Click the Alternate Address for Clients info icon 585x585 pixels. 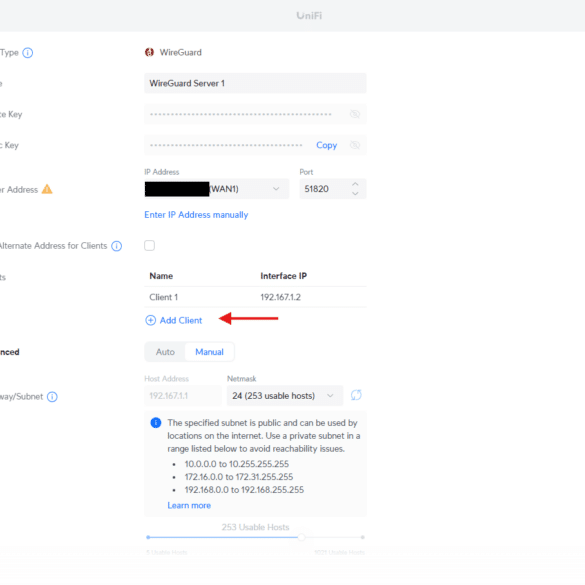[x=117, y=246]
